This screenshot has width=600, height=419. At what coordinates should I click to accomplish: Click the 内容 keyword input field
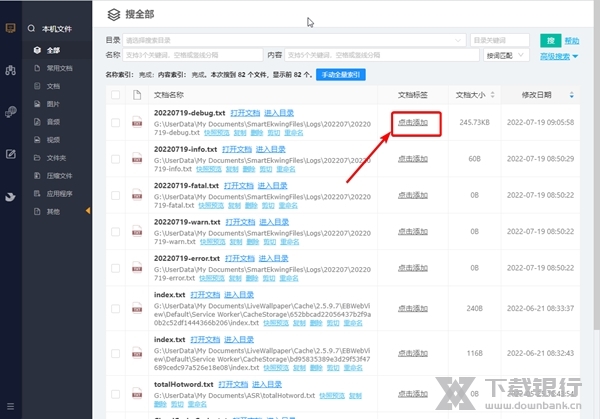pos(382,55)
